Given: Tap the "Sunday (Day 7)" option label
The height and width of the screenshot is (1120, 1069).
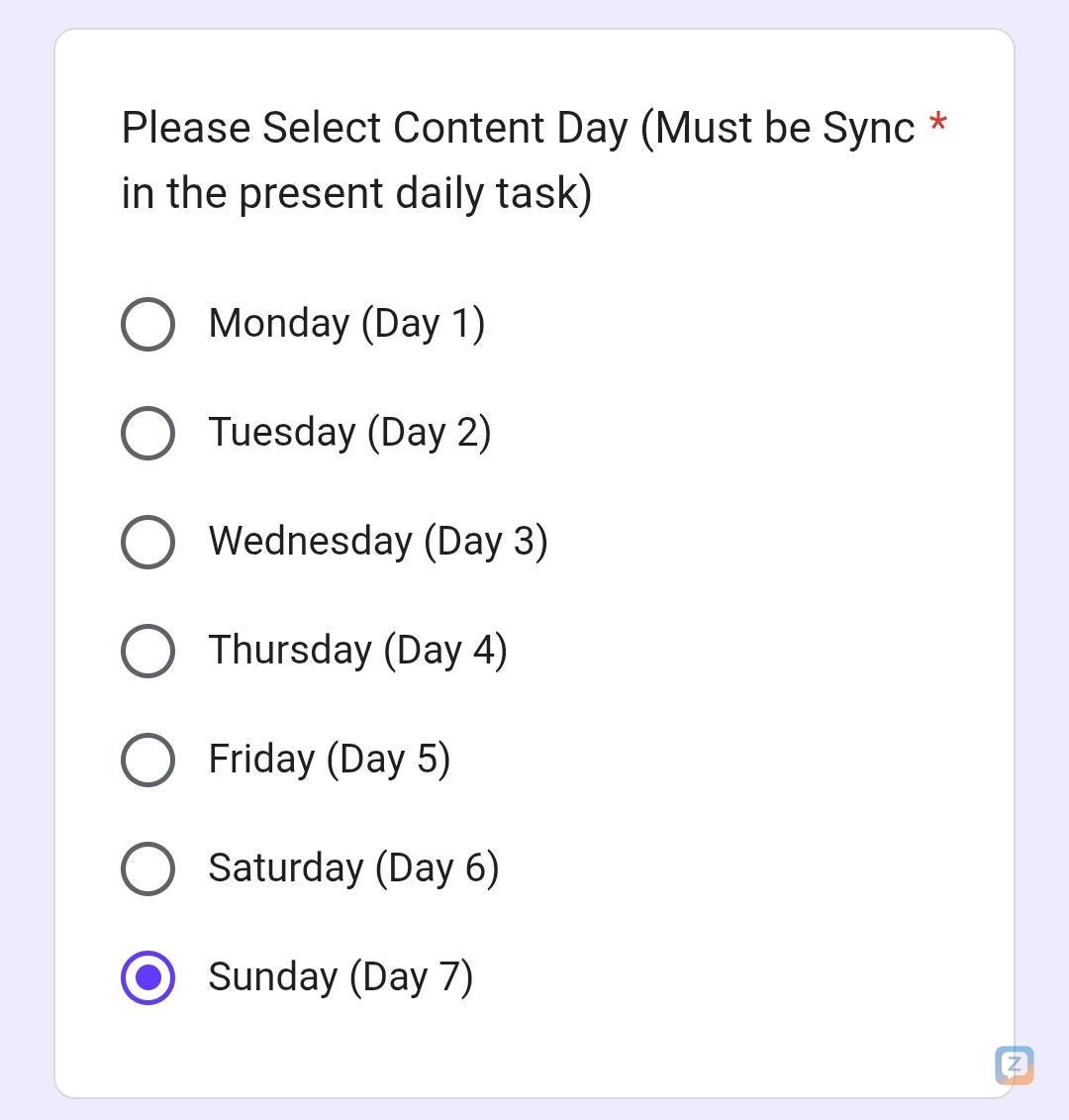Looking at the screenshot, I should coord(340,977).
